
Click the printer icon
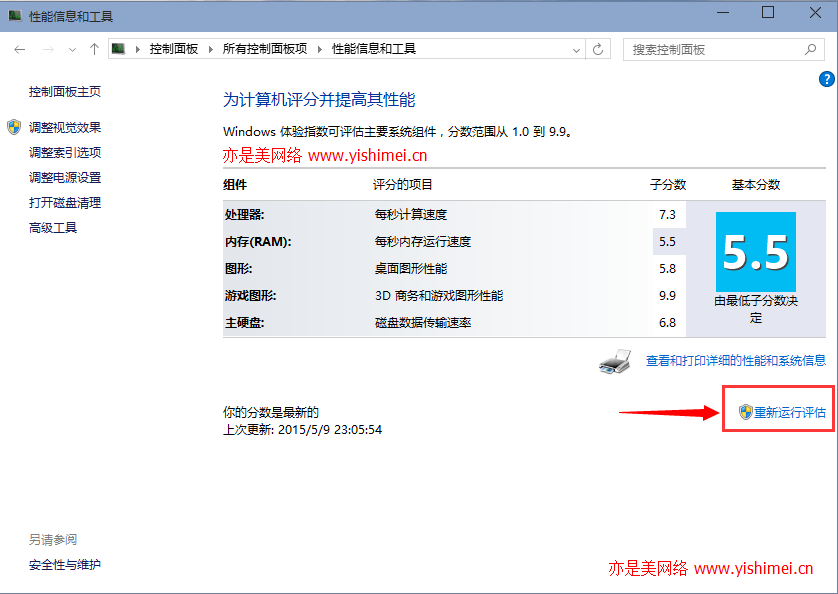[615, 362]
